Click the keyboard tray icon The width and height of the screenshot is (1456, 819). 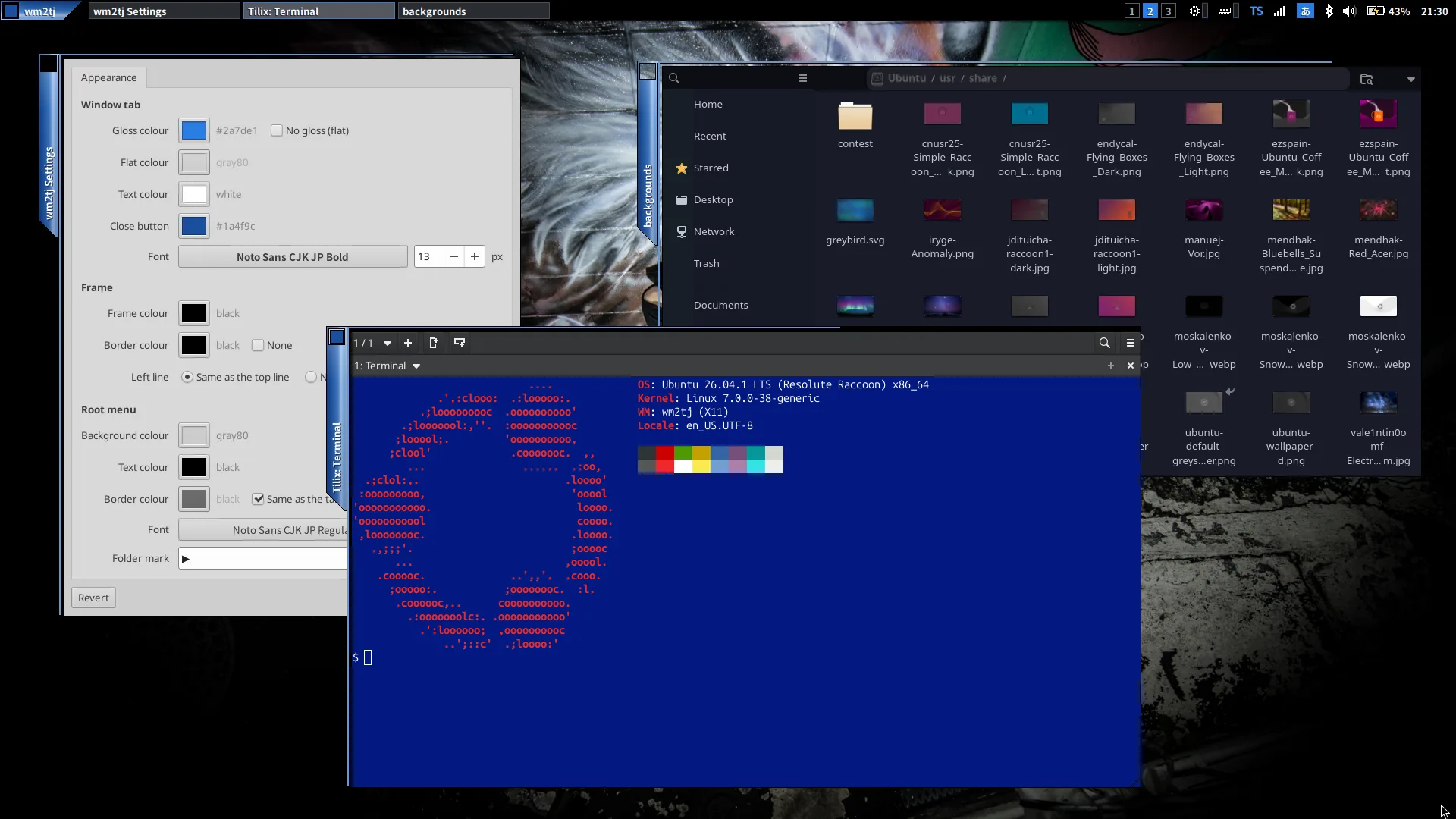pyautogui.click(x=1225, y=11)
